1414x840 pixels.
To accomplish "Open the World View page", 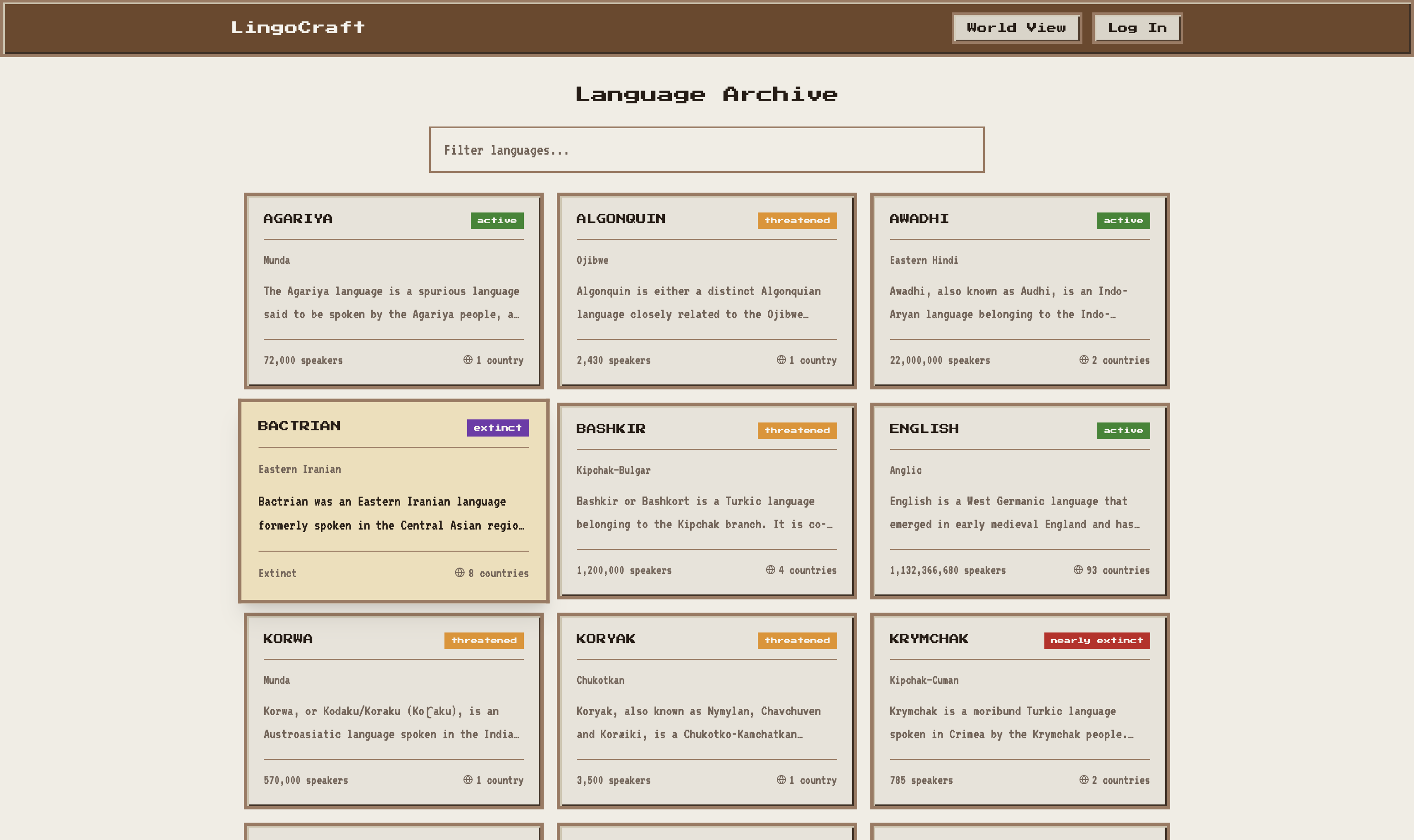I will [1016, 28].
